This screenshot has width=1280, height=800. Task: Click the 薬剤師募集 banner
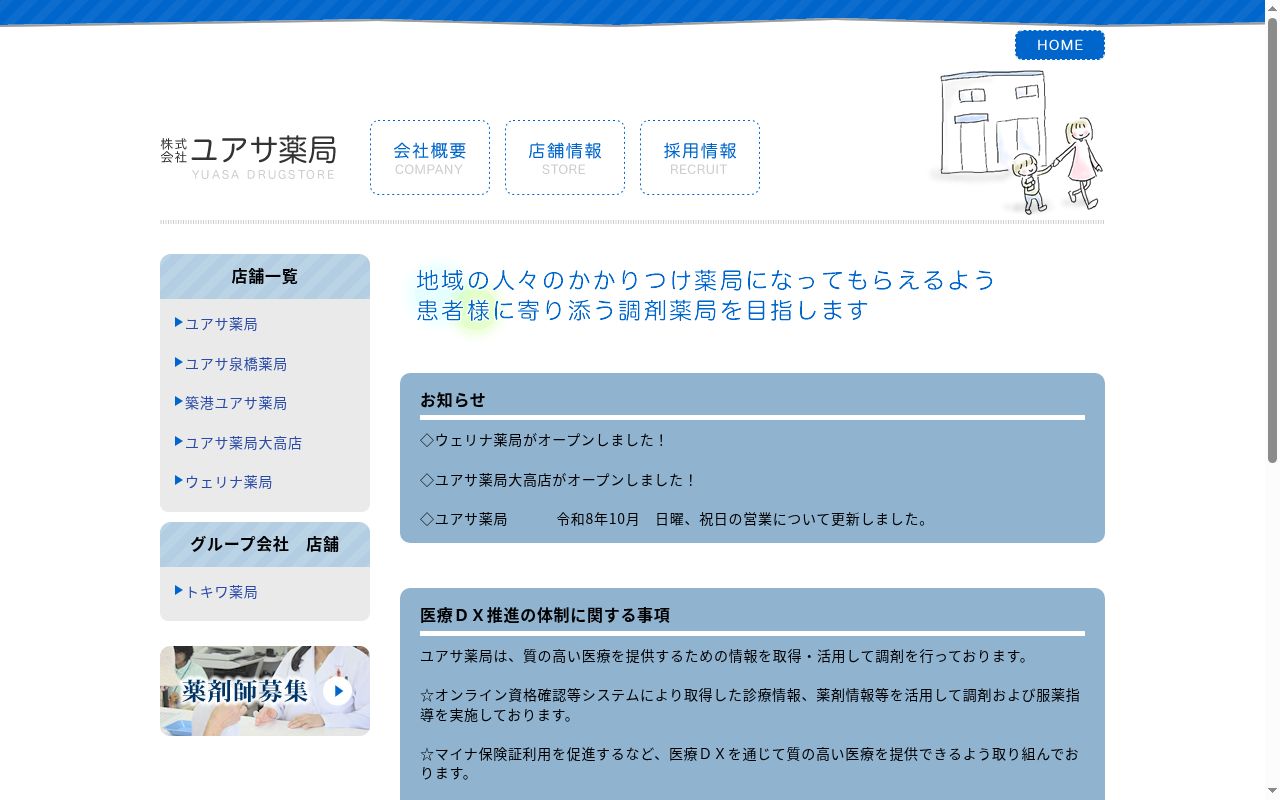[x=265, y=691]
